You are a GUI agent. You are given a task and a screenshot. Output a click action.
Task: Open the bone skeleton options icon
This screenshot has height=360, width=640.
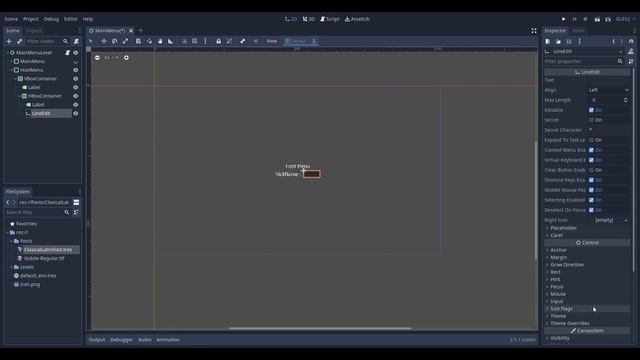click(x=242, y=41)
